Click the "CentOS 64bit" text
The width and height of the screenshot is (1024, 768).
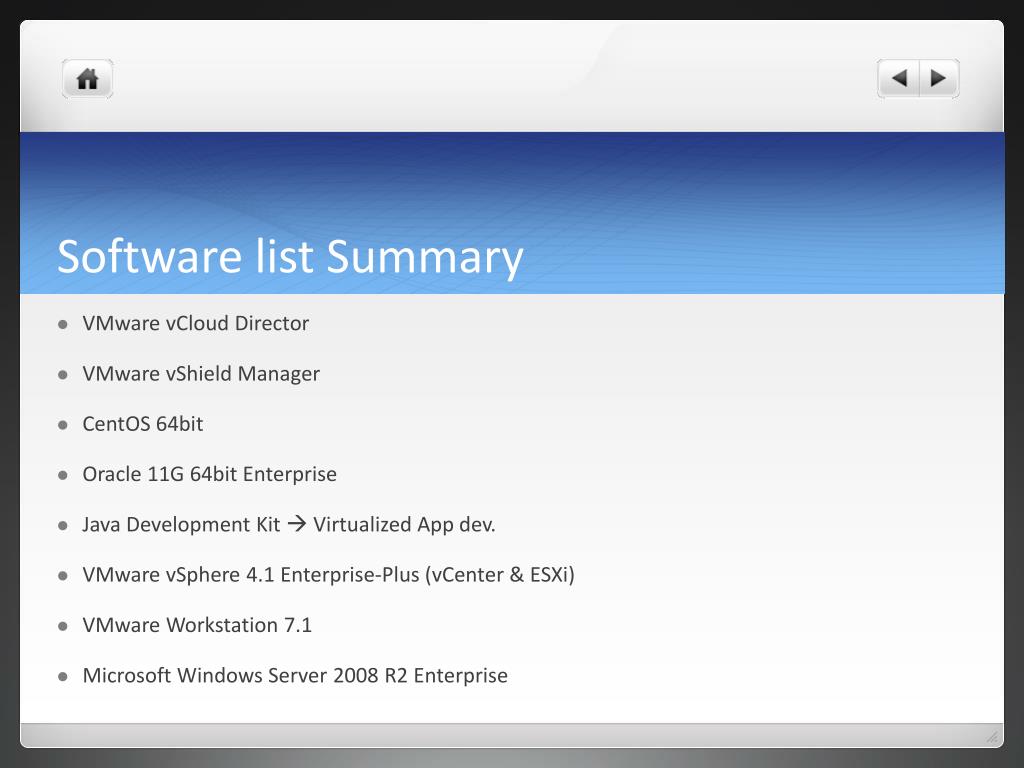[x=143, y=424]
